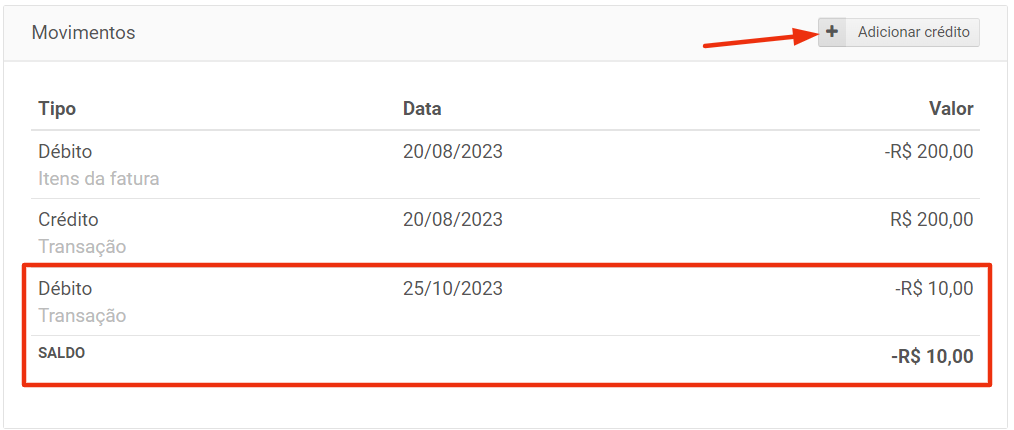1014x430 pixels.
Task: Click the Itens da fatura description
Action: point(99,179)
